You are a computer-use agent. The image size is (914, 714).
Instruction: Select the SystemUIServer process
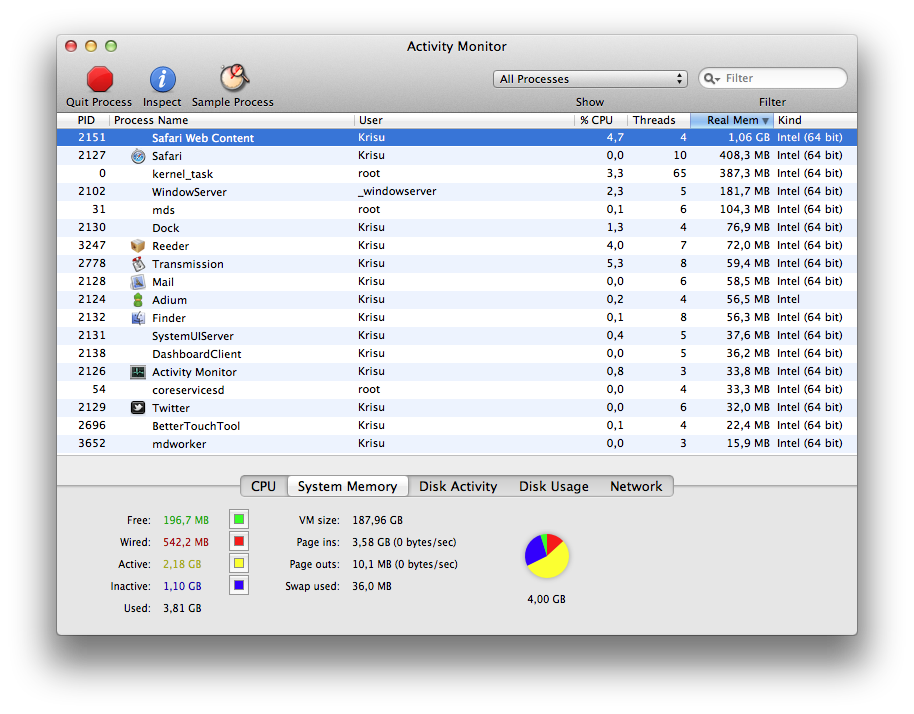pyautogui.click(x=457, y=336)
